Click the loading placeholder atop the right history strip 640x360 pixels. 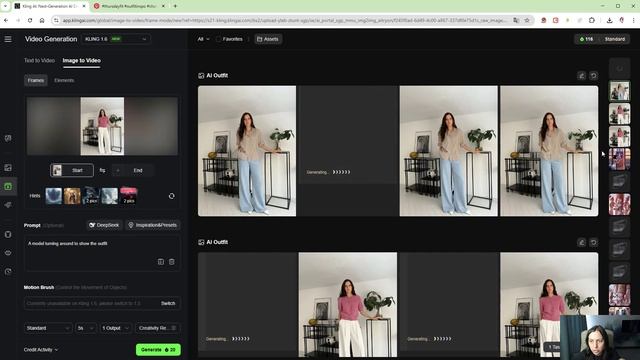(x=620, y=68)
